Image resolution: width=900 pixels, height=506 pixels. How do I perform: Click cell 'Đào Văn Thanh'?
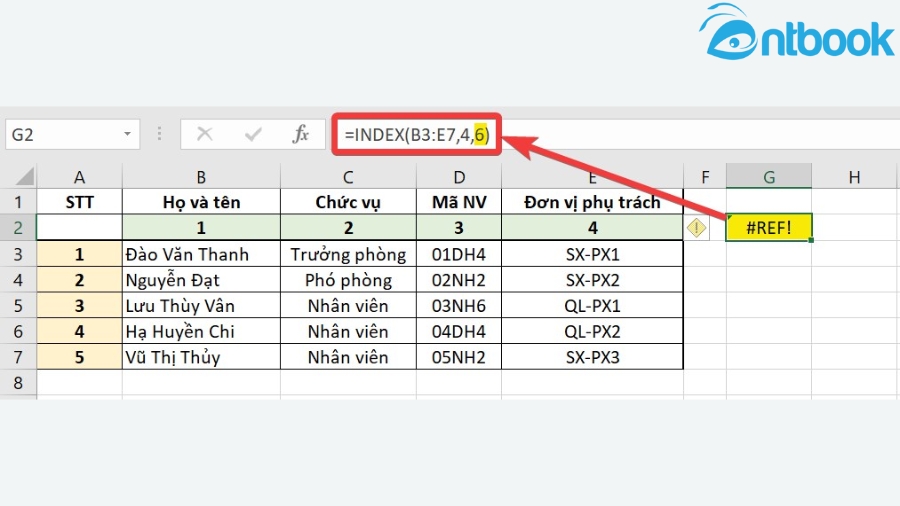tap(201, 254)
